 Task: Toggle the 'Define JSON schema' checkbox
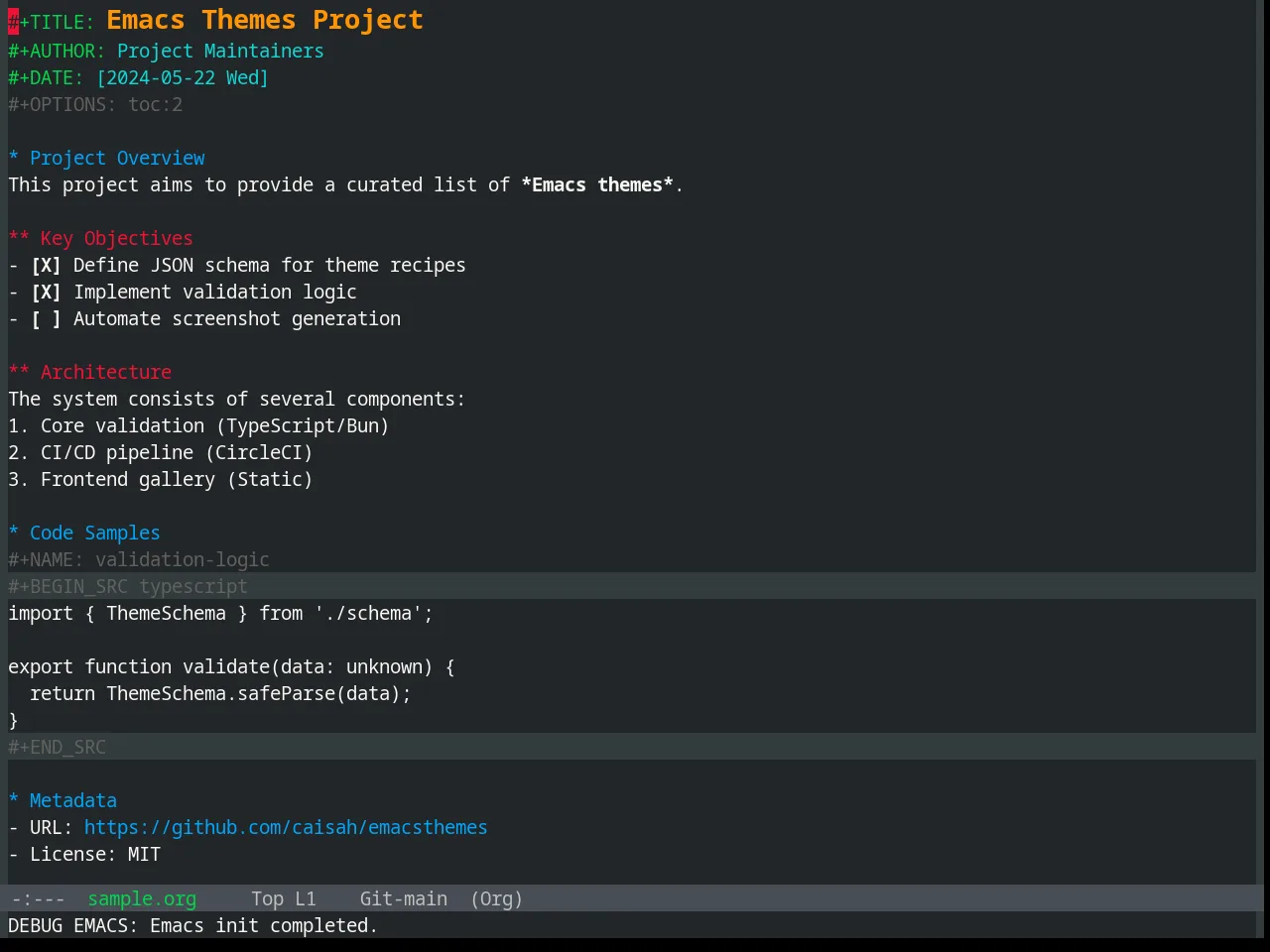(x=46, y=265)
